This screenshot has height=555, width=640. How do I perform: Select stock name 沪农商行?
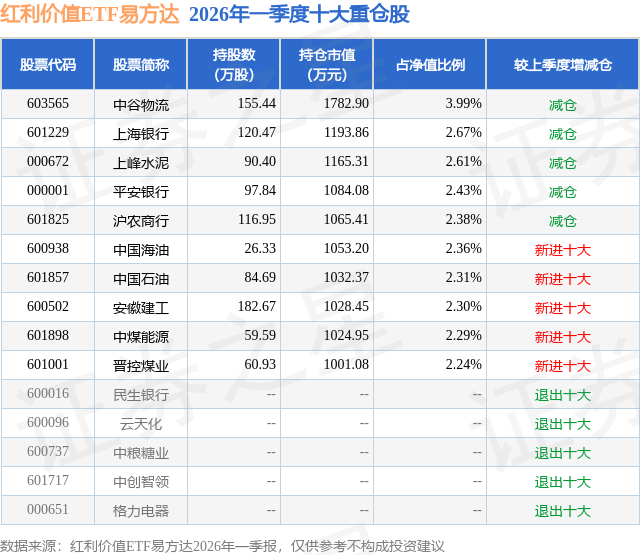(x=141, y=221)
